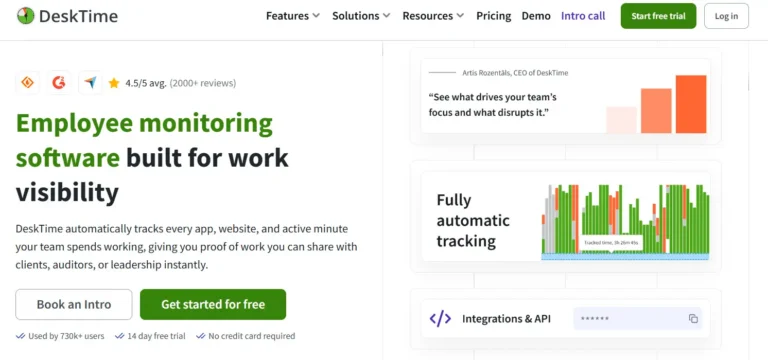Click the No credit card required text
768x360 pixels.
(x=252, y=336)
